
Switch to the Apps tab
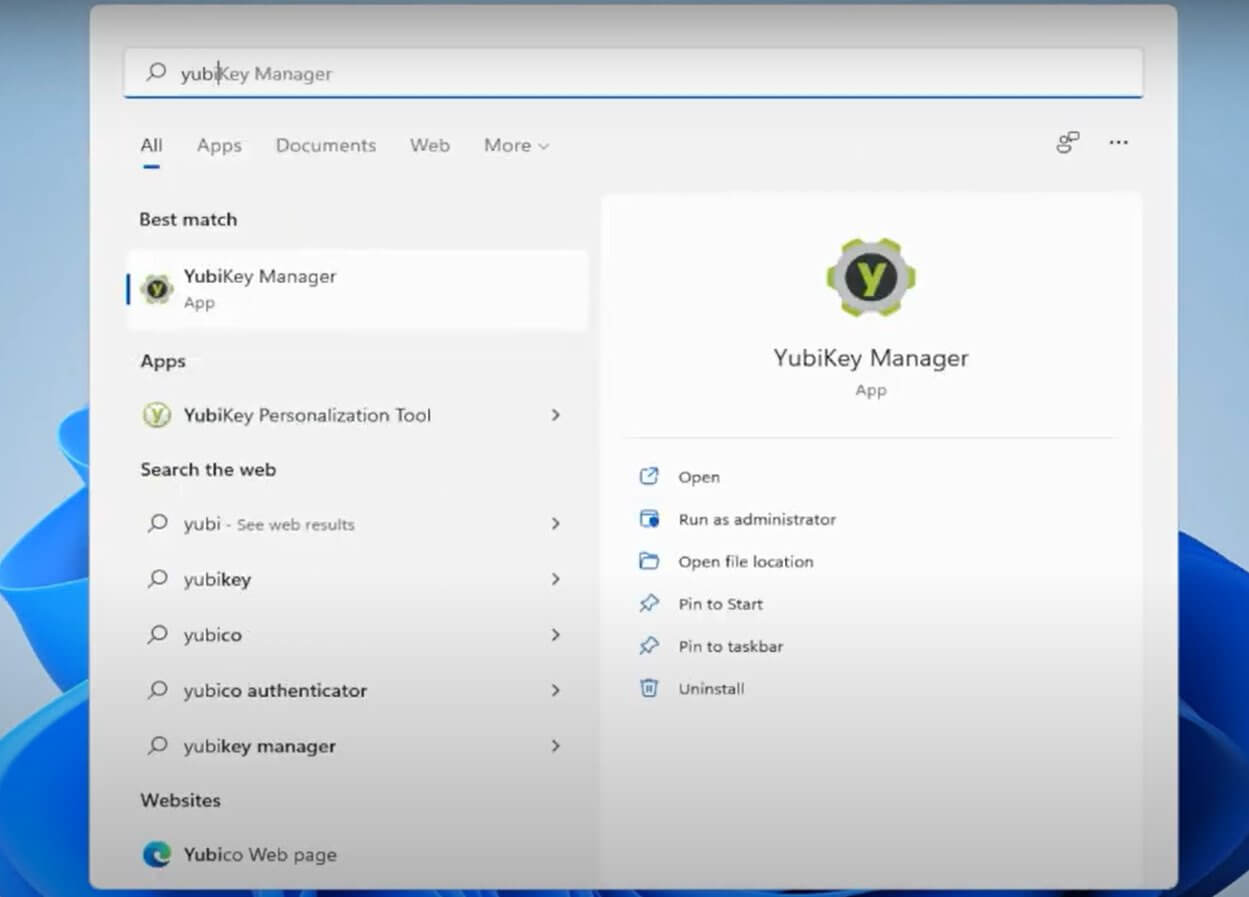pyautogui.click(x=219, y=146)
